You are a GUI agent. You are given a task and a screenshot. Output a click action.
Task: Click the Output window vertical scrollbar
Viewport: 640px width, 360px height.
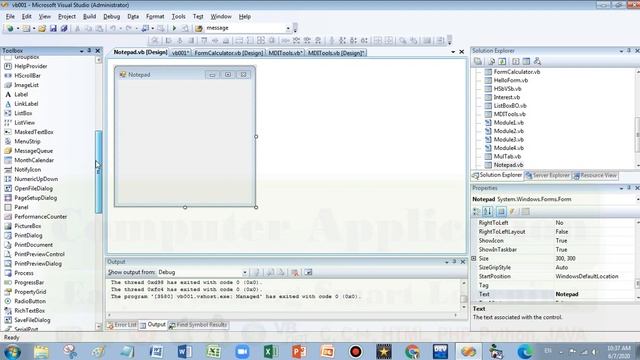pyautogui.click(x=464, y=296)
